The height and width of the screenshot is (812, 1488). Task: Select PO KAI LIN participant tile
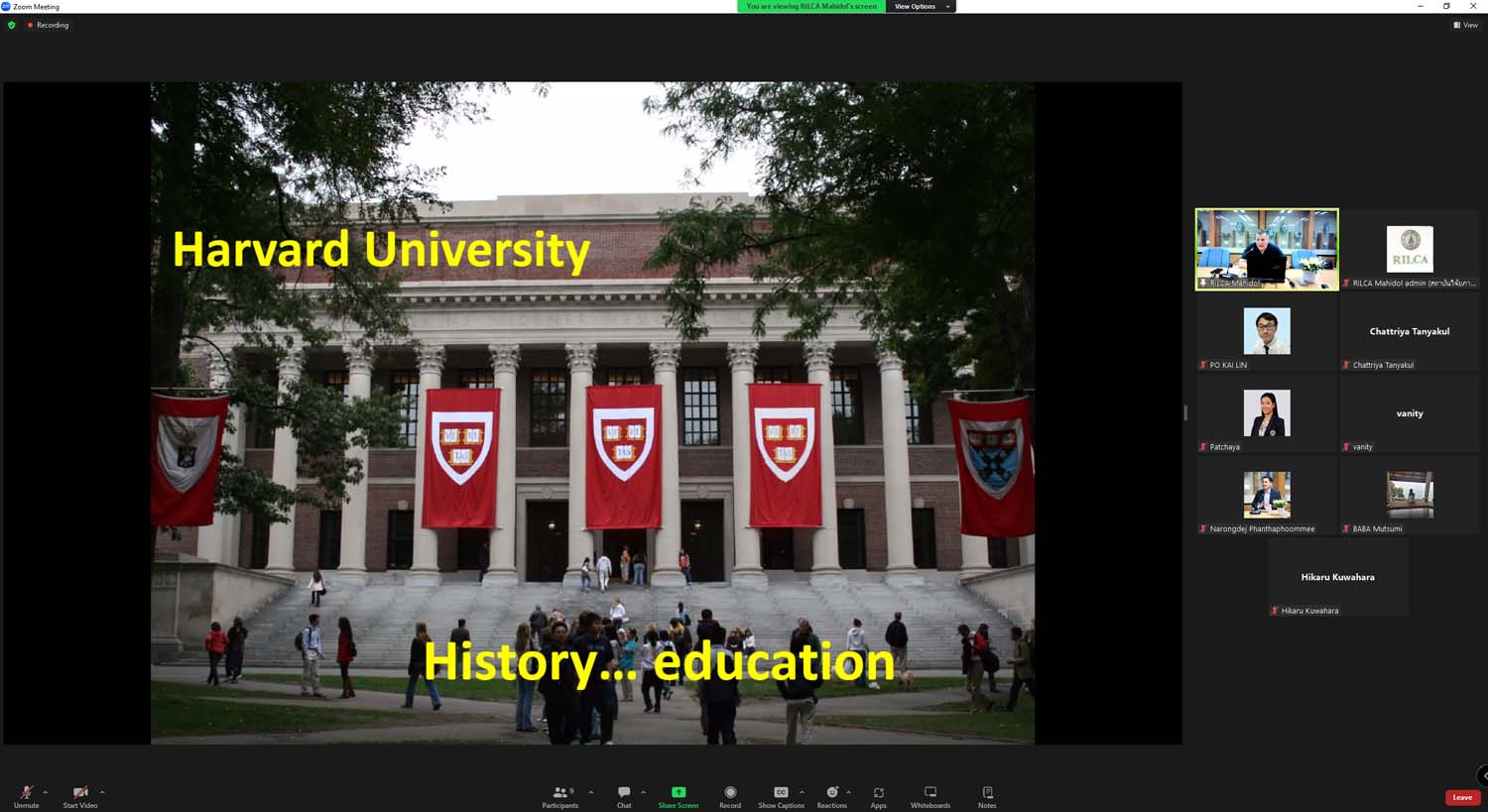tap(1267, 331)
